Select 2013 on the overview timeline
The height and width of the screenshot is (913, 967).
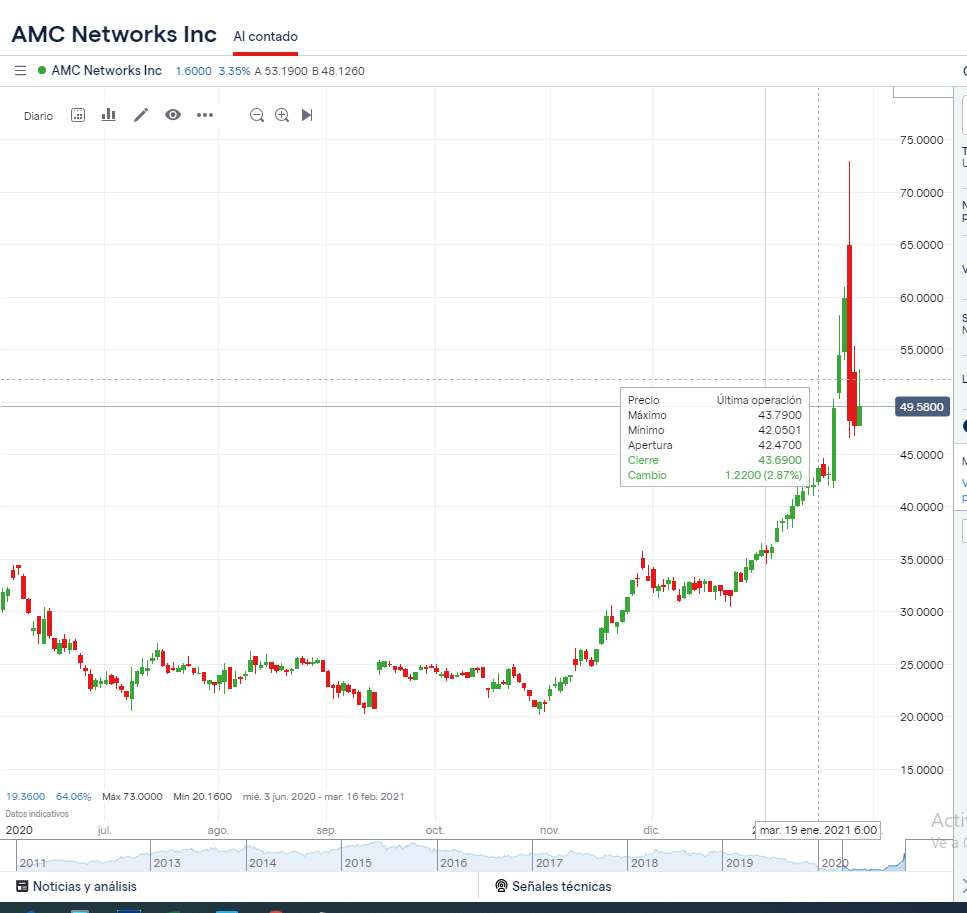click(167, 863)
